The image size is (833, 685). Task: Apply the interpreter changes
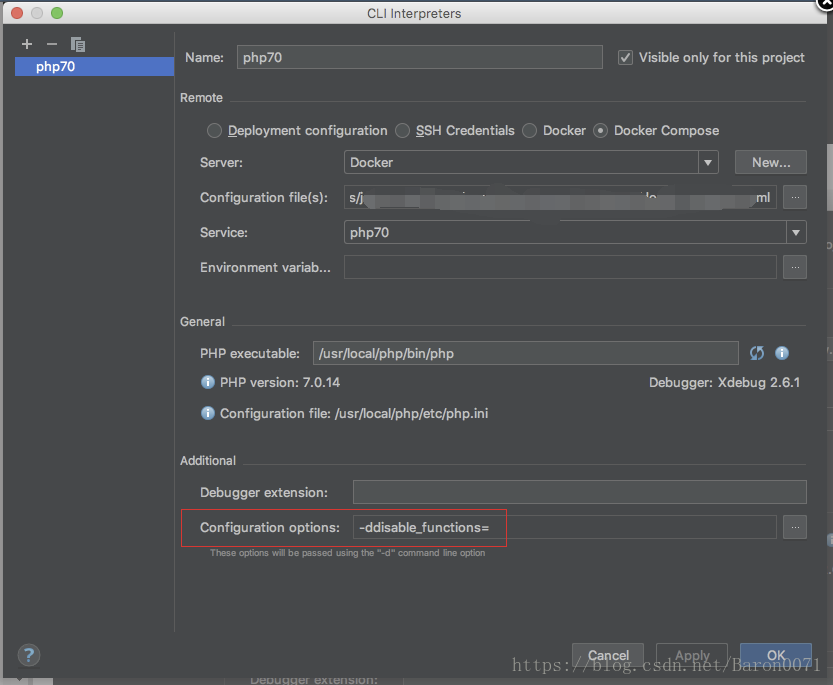pos(692,656)
